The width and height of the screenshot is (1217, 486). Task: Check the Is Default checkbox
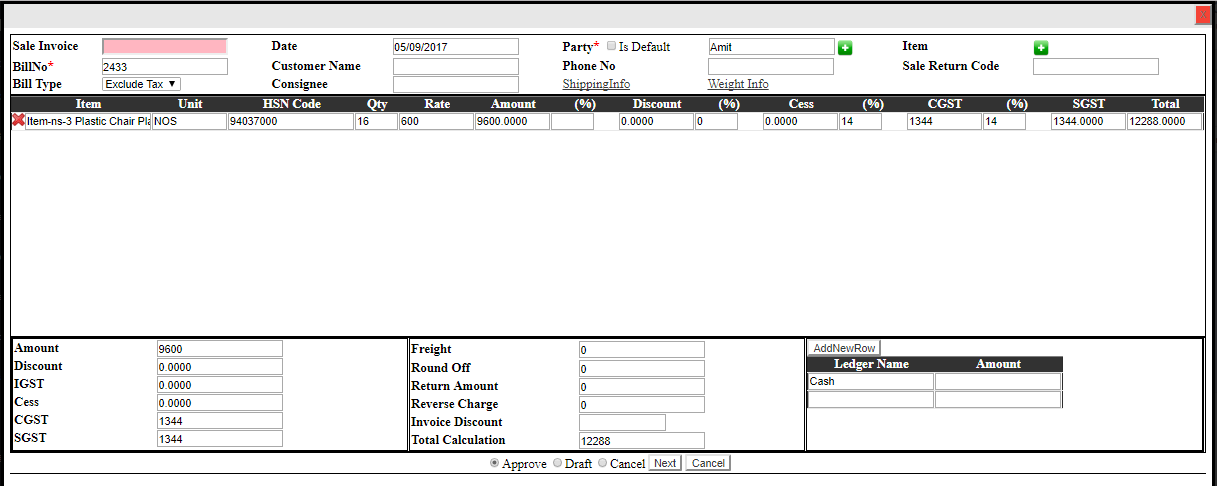[x=611, y=47]
